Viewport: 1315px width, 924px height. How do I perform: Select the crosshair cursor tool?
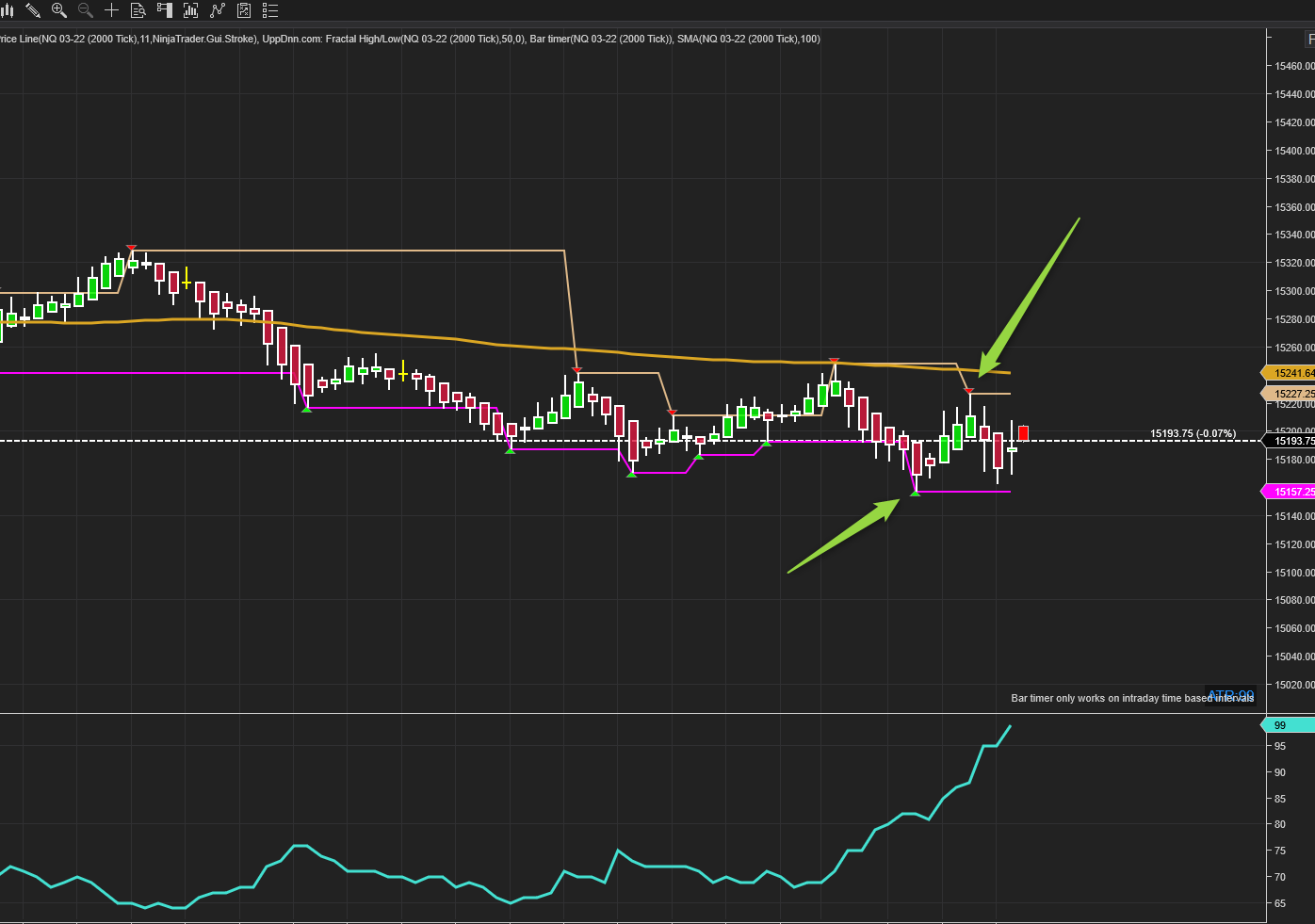tap(111, 10)
